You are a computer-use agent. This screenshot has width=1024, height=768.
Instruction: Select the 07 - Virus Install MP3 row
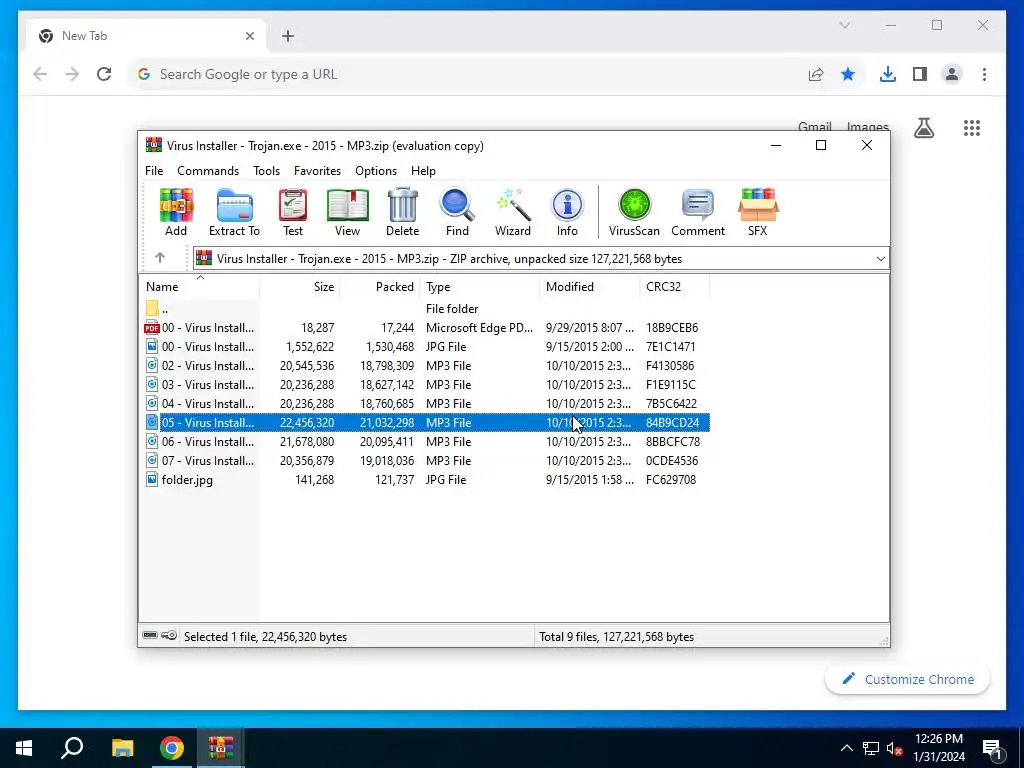(425, 460)
